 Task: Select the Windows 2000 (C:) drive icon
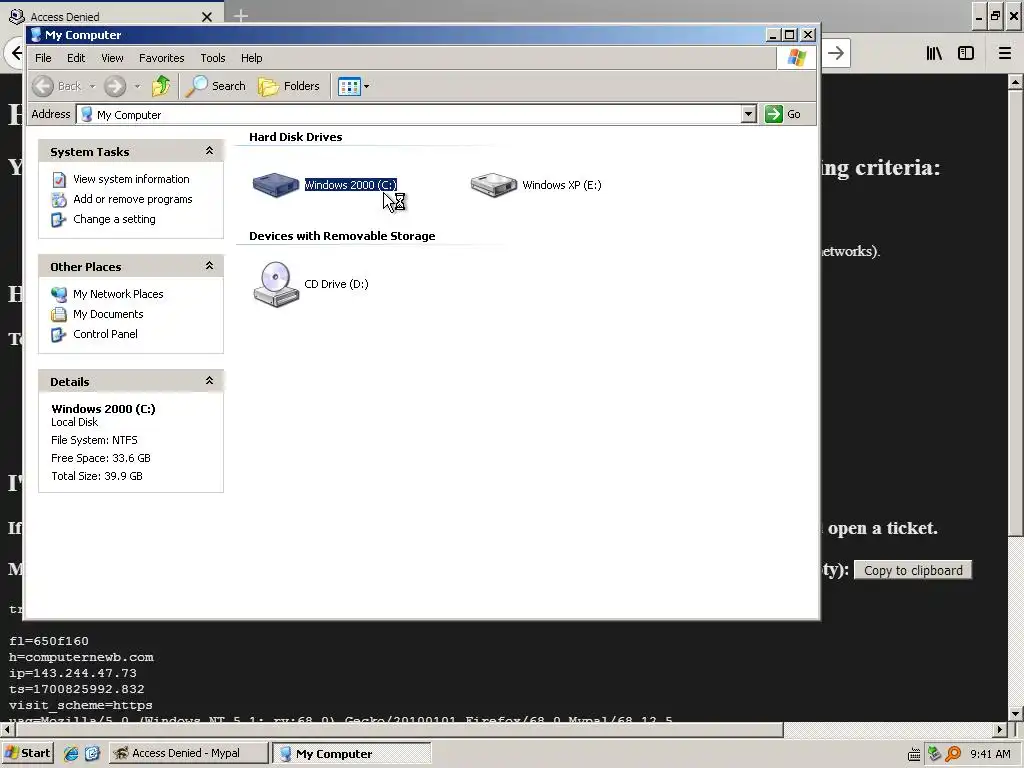click(x=276, y=185)
